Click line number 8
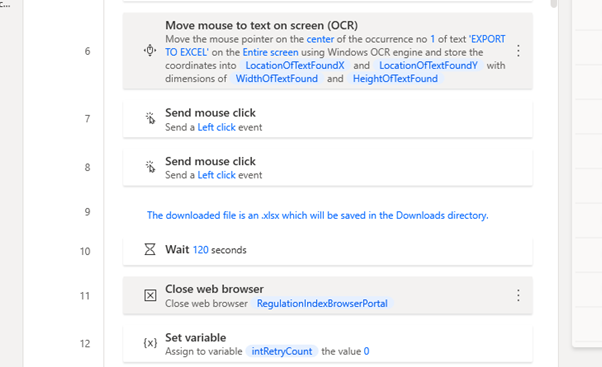This screenshot has width=602, height=367. [x=87, y=167]
